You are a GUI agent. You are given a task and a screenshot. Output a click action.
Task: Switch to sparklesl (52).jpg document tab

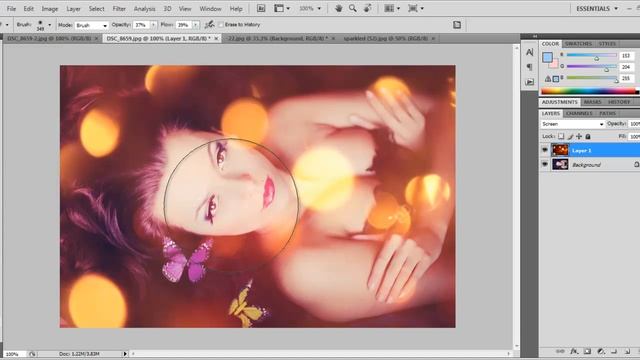coord(386,38)
